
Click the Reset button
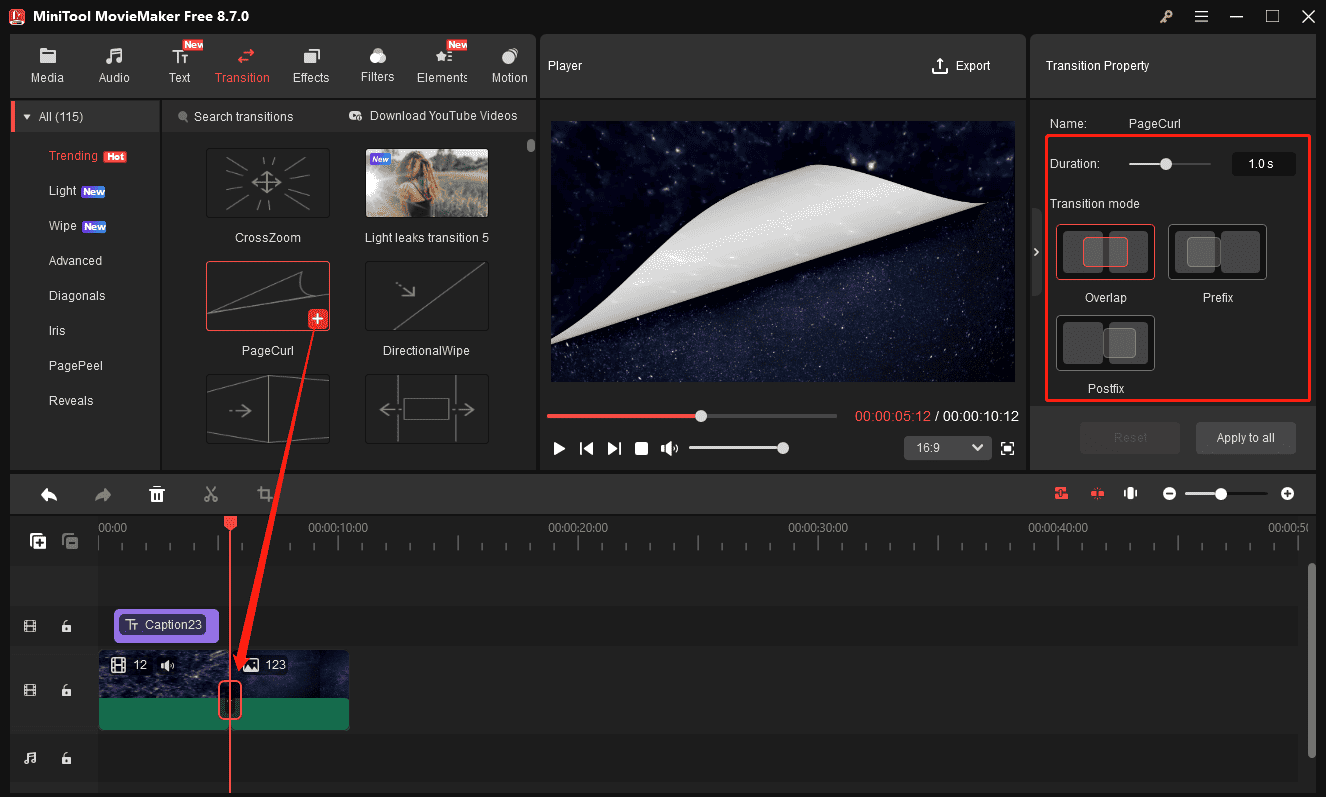click(1130, 438)
